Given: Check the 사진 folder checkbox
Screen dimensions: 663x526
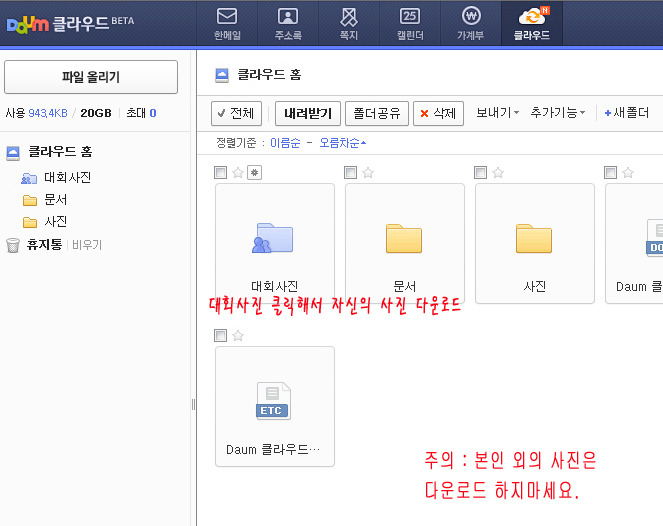Looking at the screenshot, I should pos(481,173).
